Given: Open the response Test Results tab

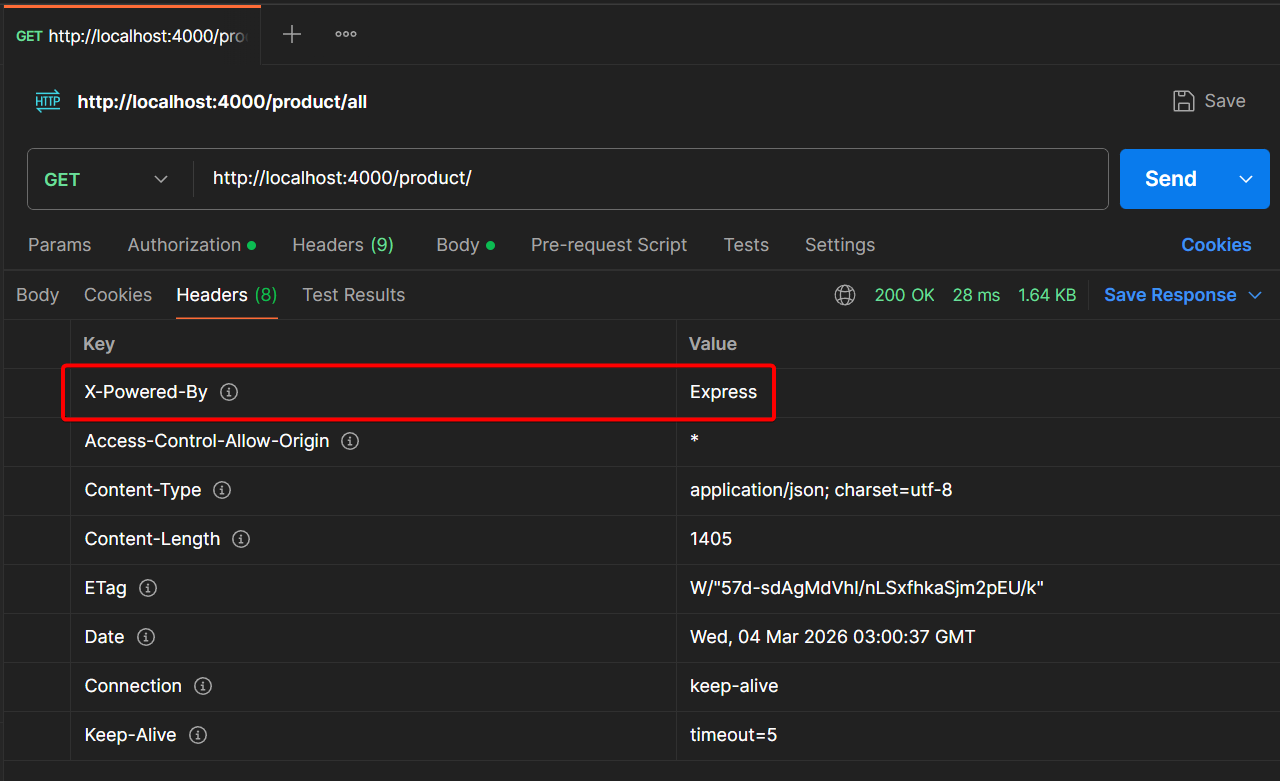Looking at the screenshot, I should coord(353,295).
